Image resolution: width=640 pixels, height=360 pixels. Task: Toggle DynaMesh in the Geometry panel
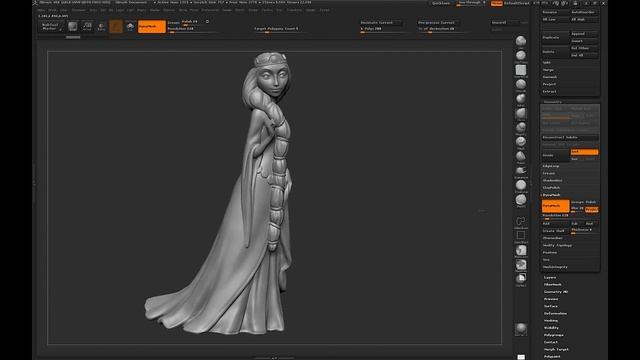(556, 206)
